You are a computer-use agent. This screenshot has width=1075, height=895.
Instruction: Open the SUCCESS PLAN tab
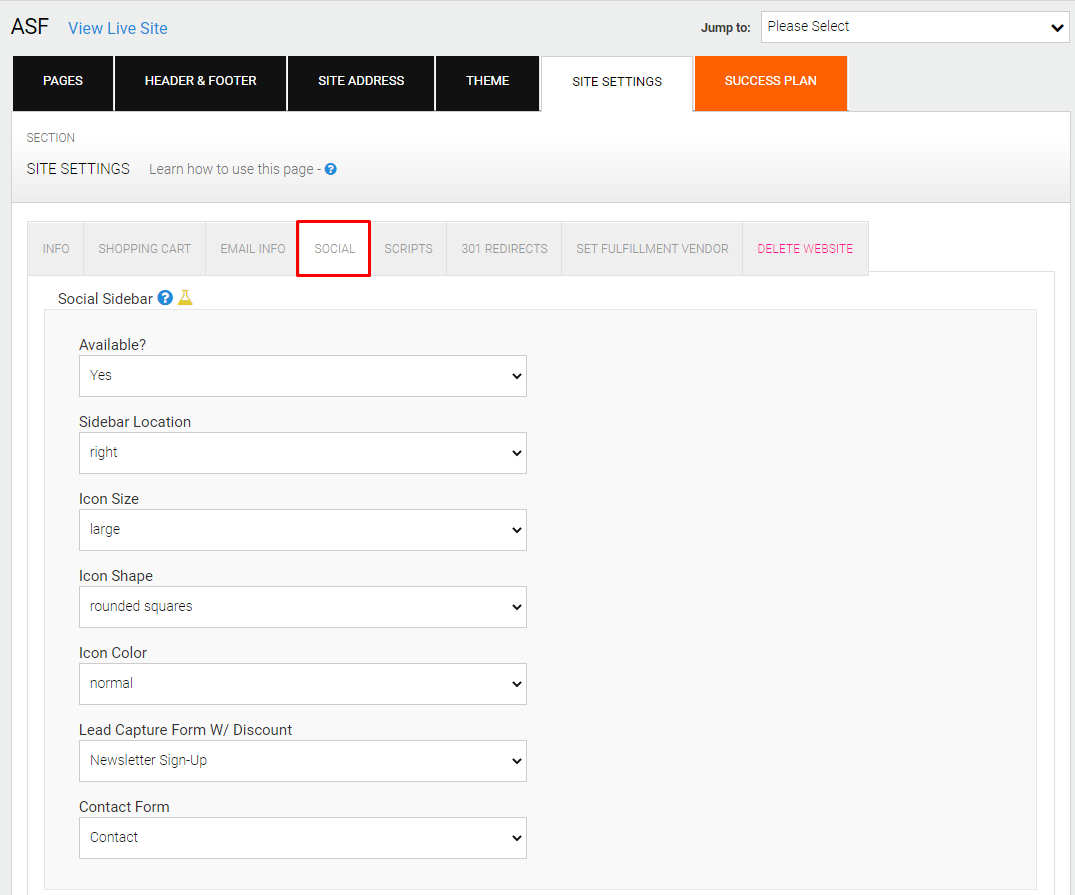770,83
